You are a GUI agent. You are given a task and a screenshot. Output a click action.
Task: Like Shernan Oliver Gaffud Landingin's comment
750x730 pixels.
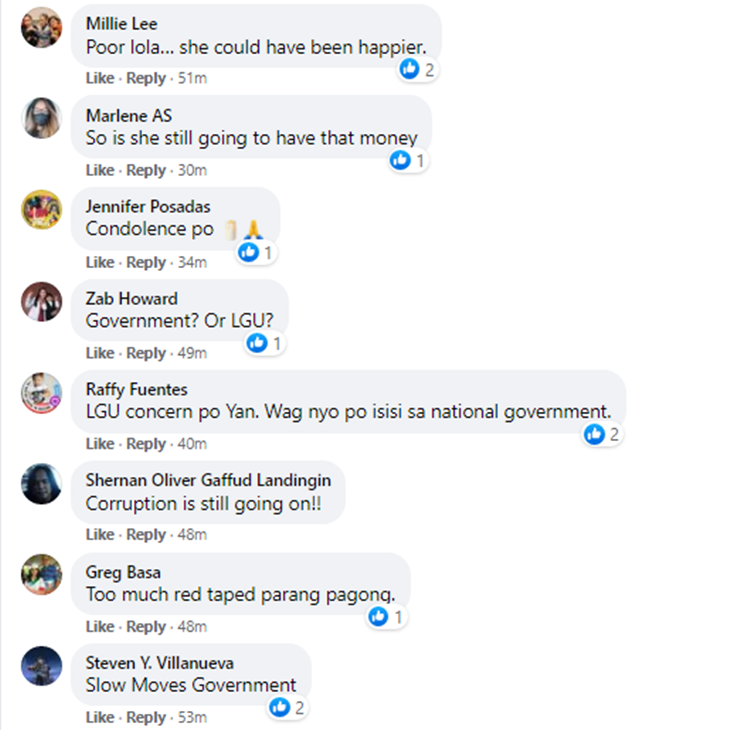click(100, 534)
